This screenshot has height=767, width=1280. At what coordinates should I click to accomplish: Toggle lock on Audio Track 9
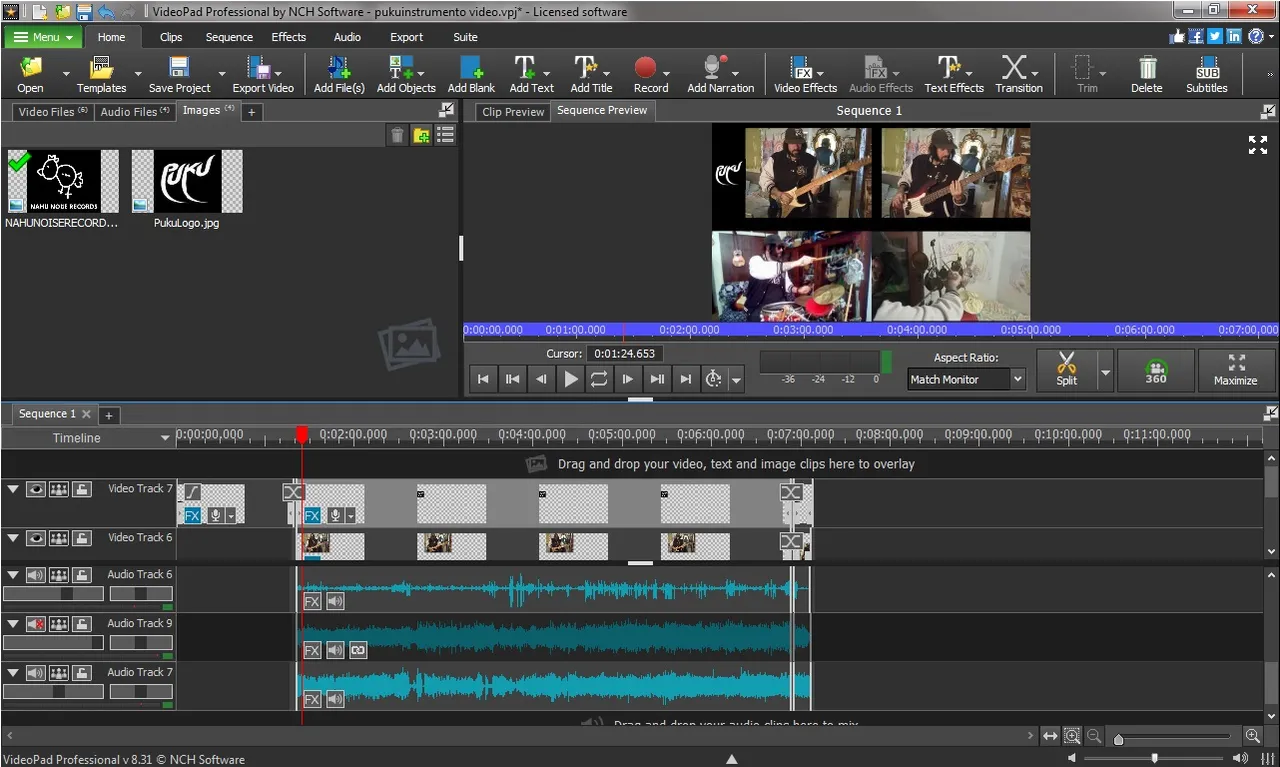pyautogui.click(x=82, y=624)
